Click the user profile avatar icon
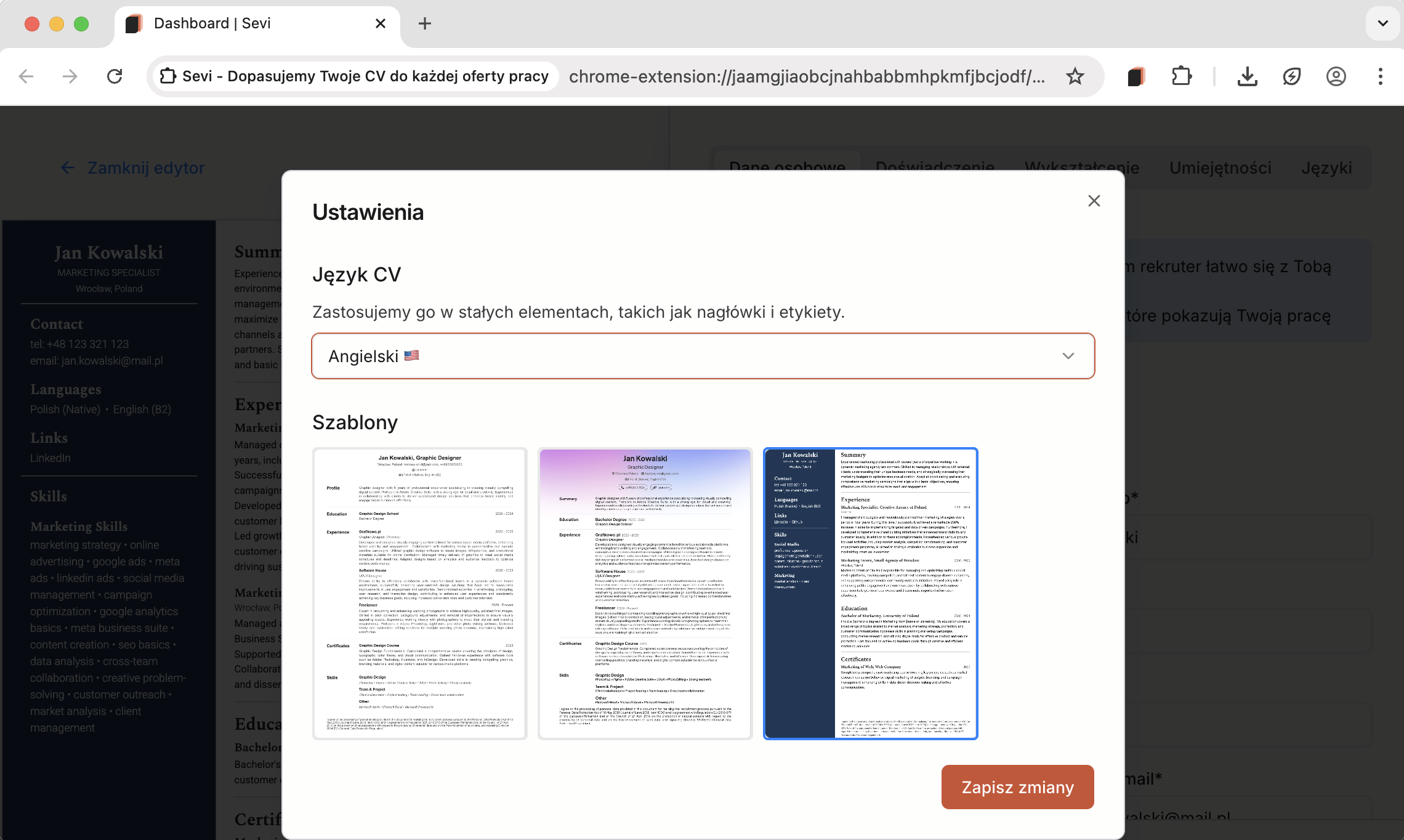 pos(1336,76)
